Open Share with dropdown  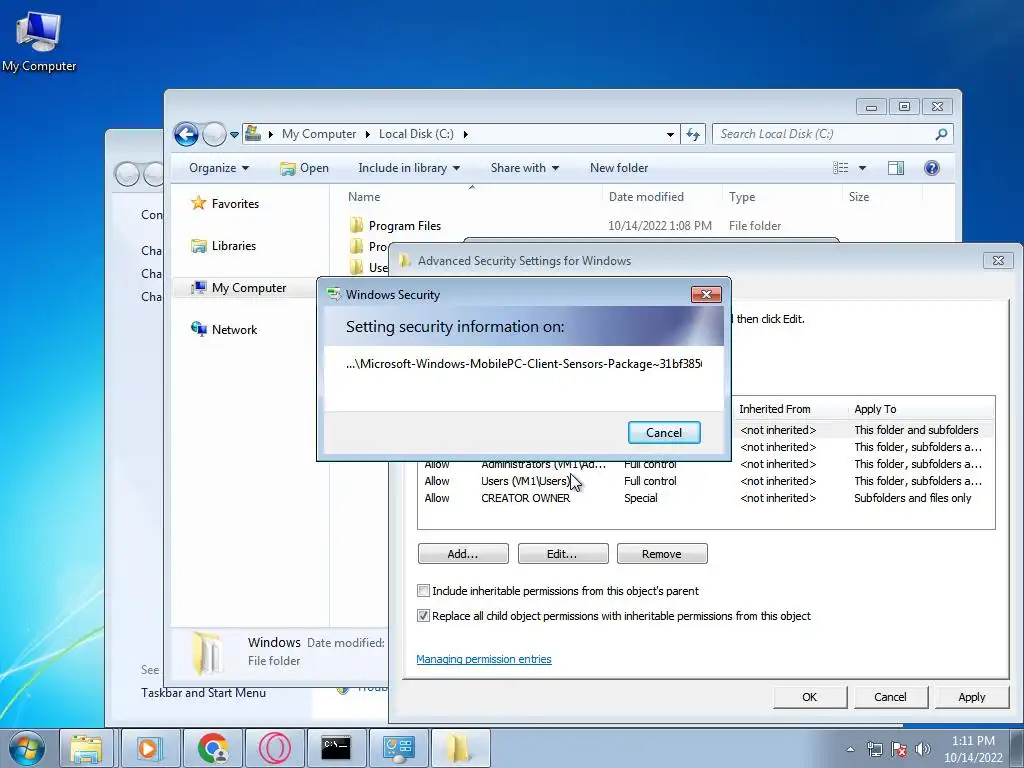pyautogui.click(x=524, y=168)
